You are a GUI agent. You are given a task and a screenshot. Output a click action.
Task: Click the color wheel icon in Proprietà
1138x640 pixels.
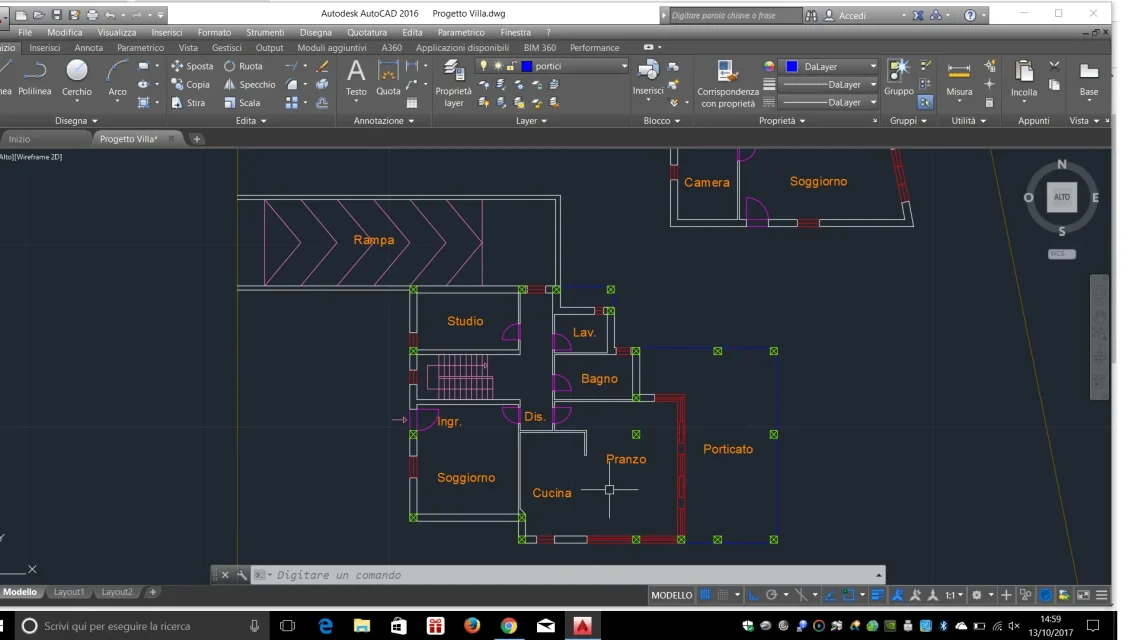pyautogui.click(x=769, y=66)
